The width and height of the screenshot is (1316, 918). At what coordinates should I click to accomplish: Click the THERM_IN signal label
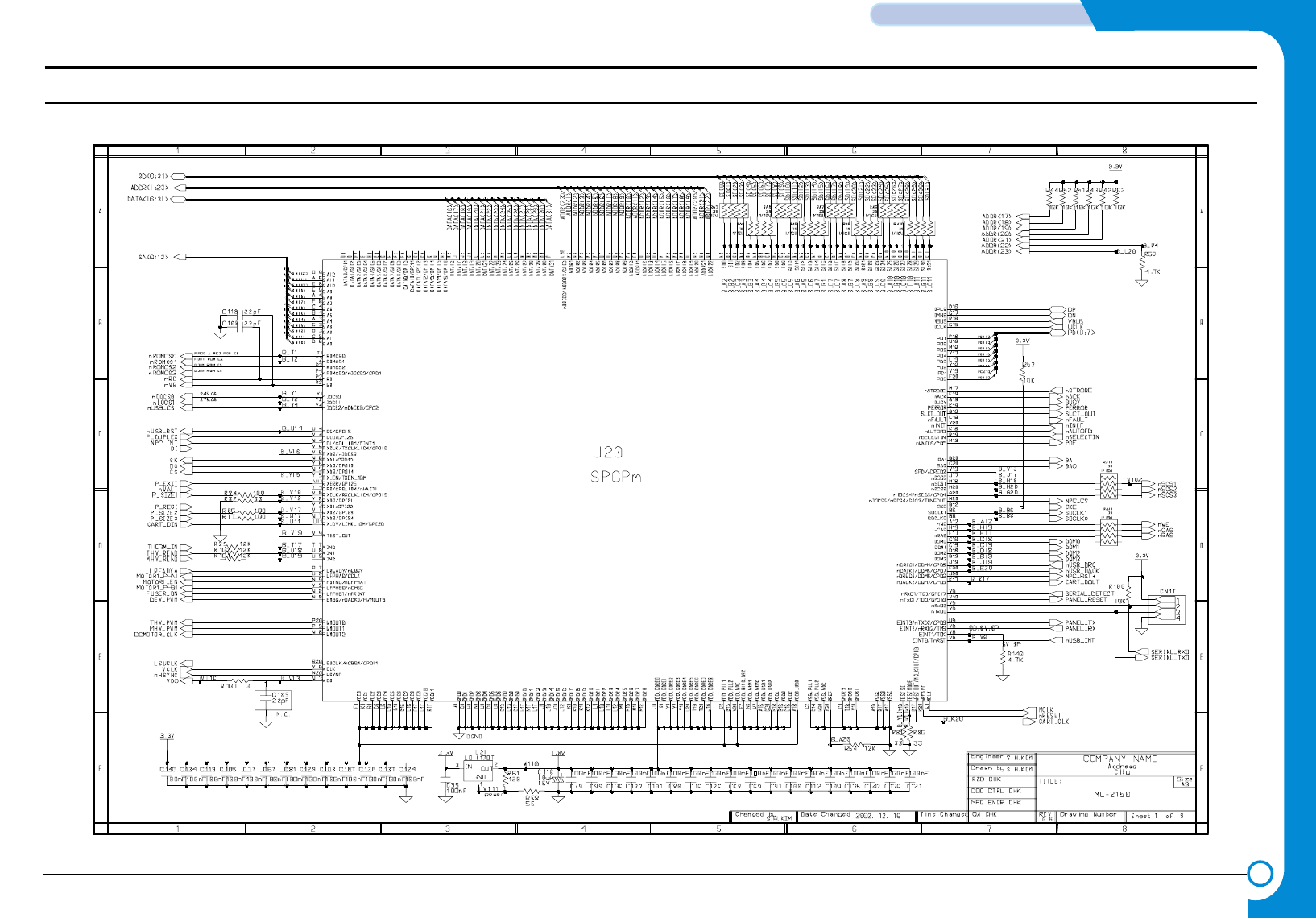tap(163, 548)
